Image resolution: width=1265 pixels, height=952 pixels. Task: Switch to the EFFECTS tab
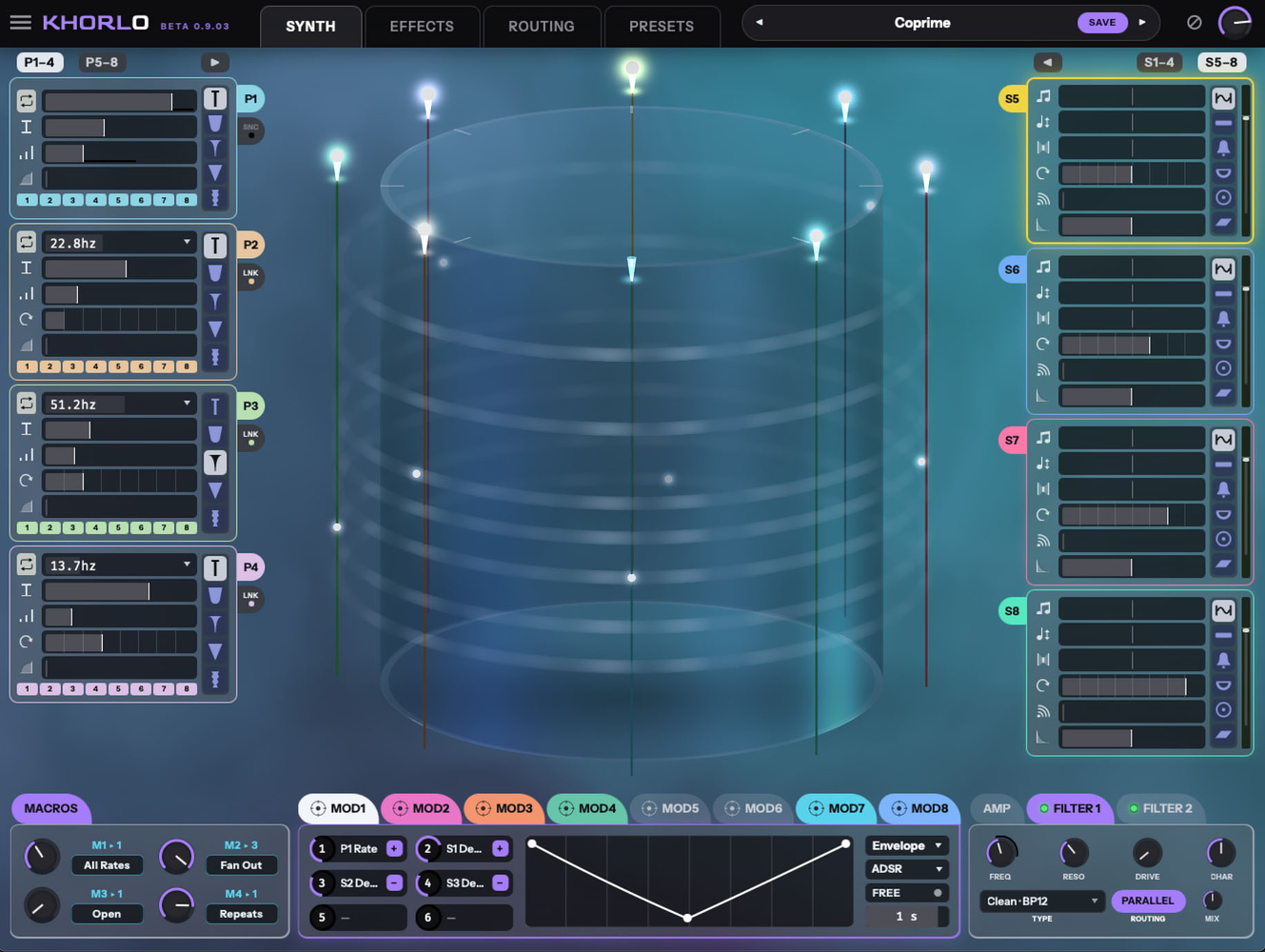click(422, 27)
